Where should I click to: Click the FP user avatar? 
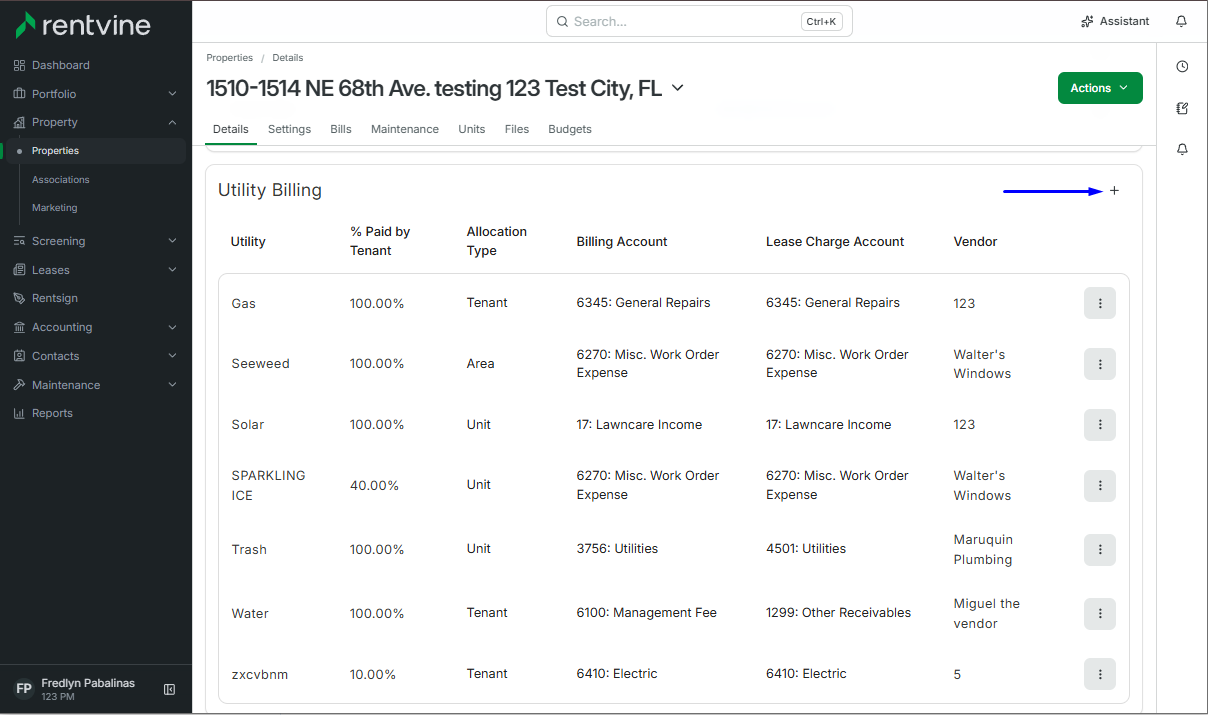[23, 689]
